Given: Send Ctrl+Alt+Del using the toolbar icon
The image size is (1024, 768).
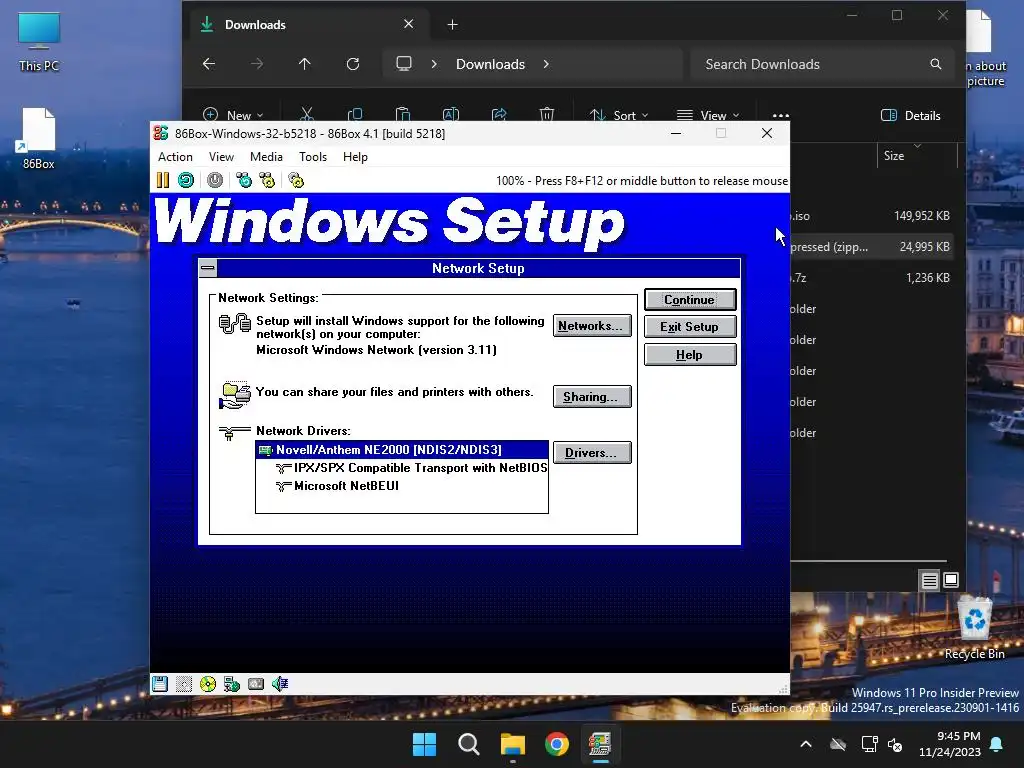Looking at the screenshot, I should click(244, 180).
